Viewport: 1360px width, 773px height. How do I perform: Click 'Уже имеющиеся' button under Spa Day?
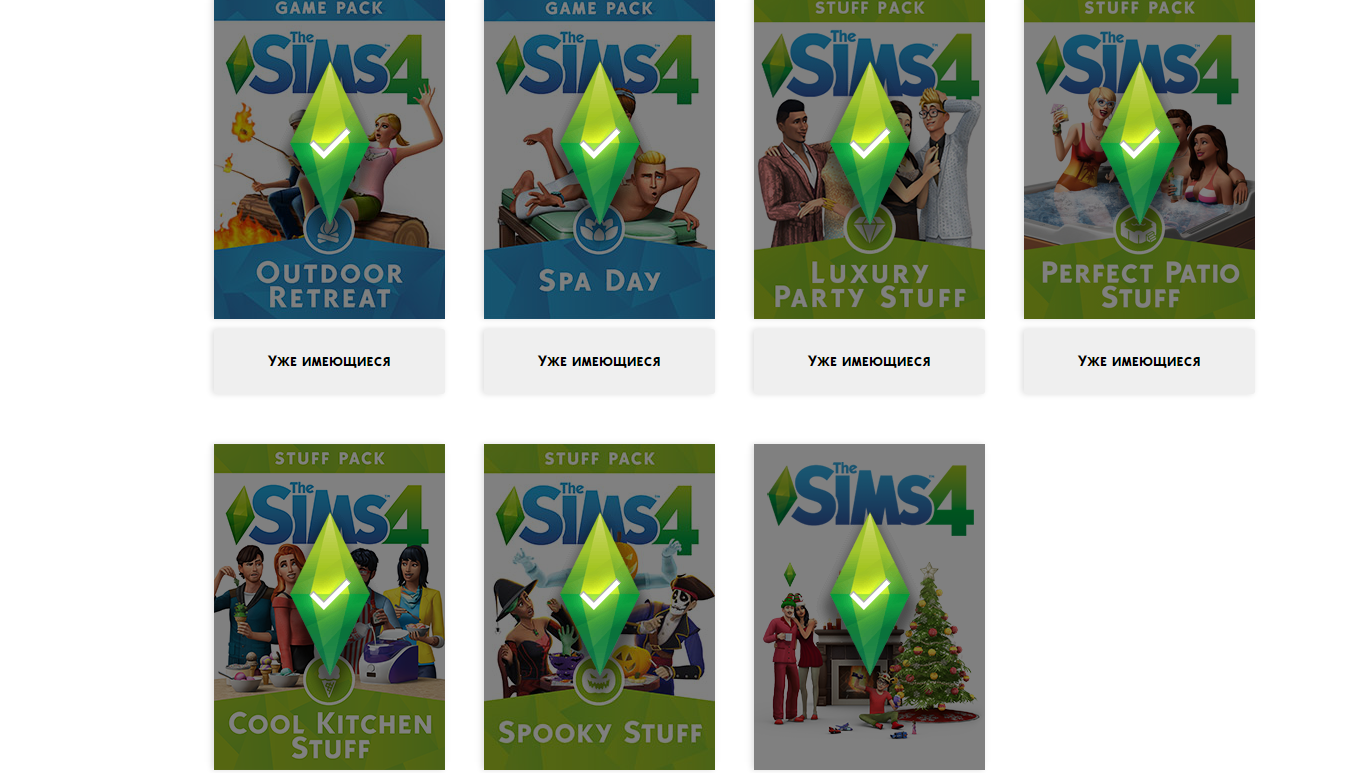pyautogui.click(x=599, y=361)
